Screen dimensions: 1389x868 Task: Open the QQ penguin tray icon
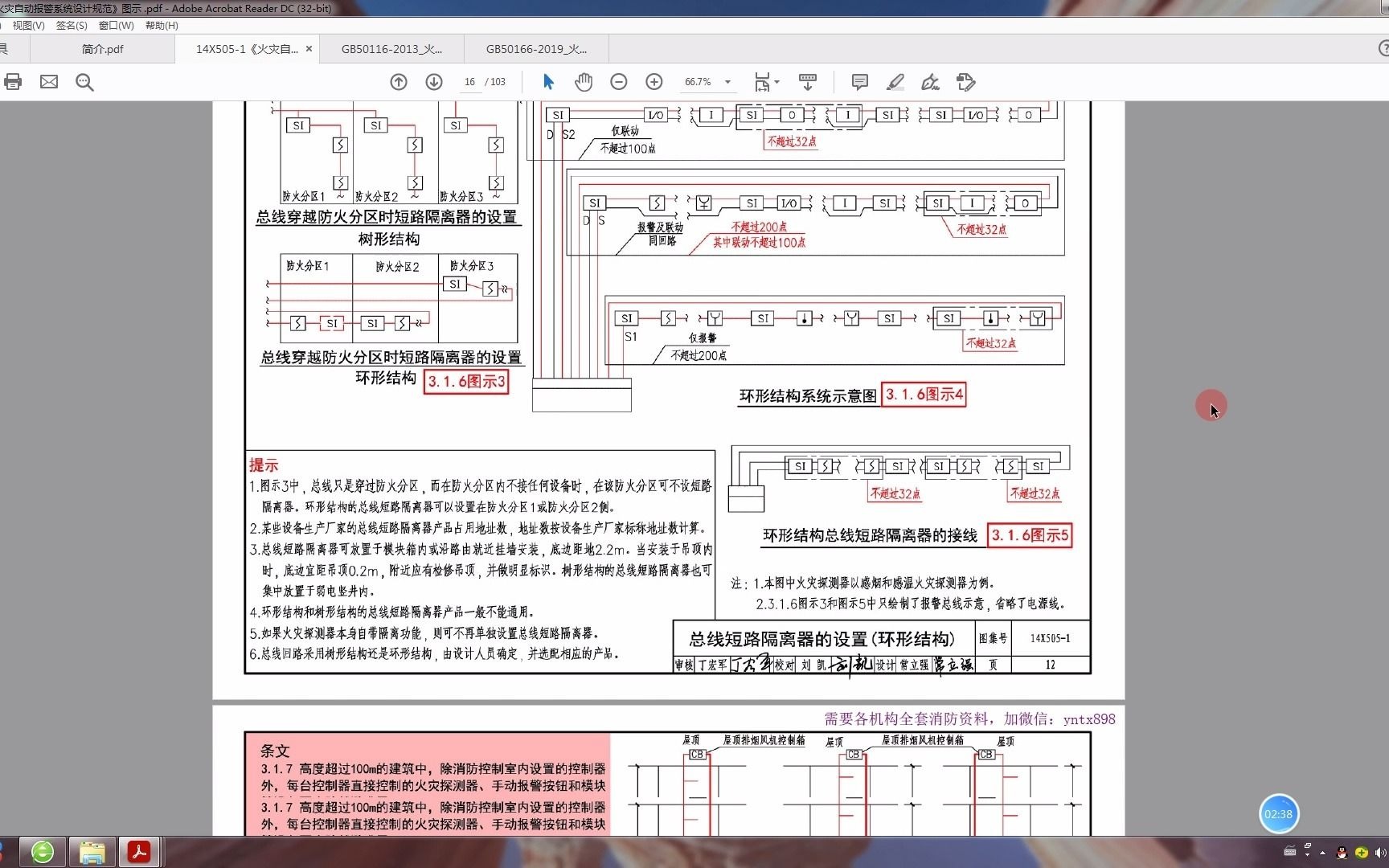pyautogui.click(x=1342, y=853)
